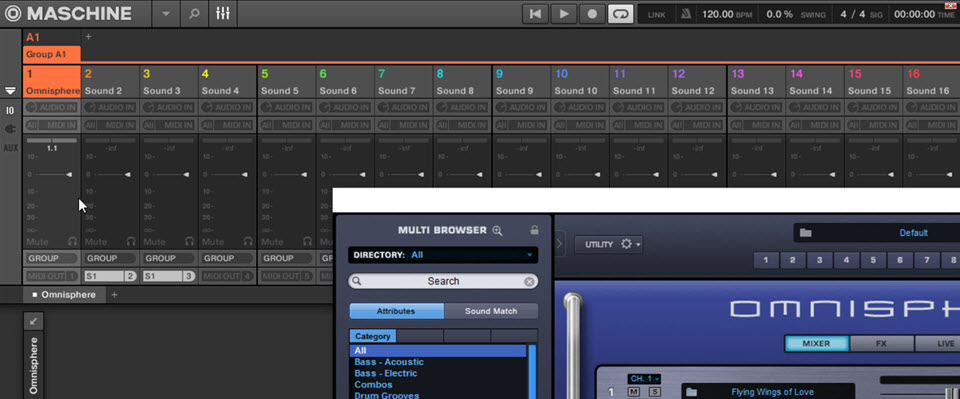
Task: Switch to Sound Match mode
Action: (x=491, y=311)
